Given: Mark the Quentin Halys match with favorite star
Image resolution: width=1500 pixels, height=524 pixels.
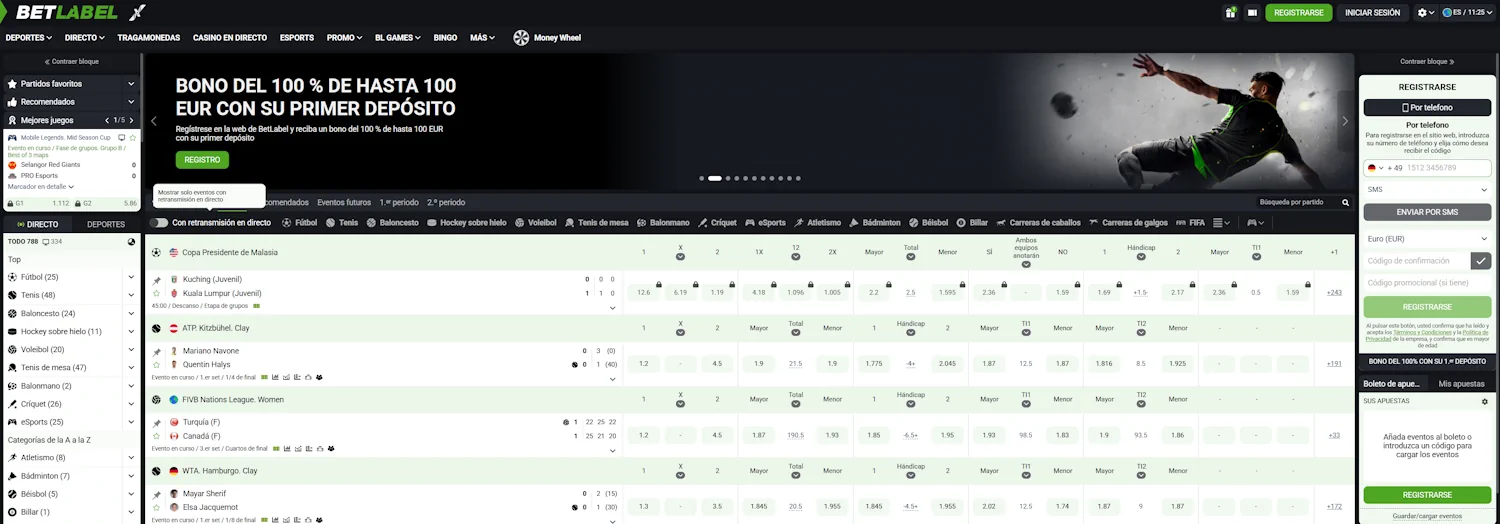Looking at the screenshot, I should (156, 364).
